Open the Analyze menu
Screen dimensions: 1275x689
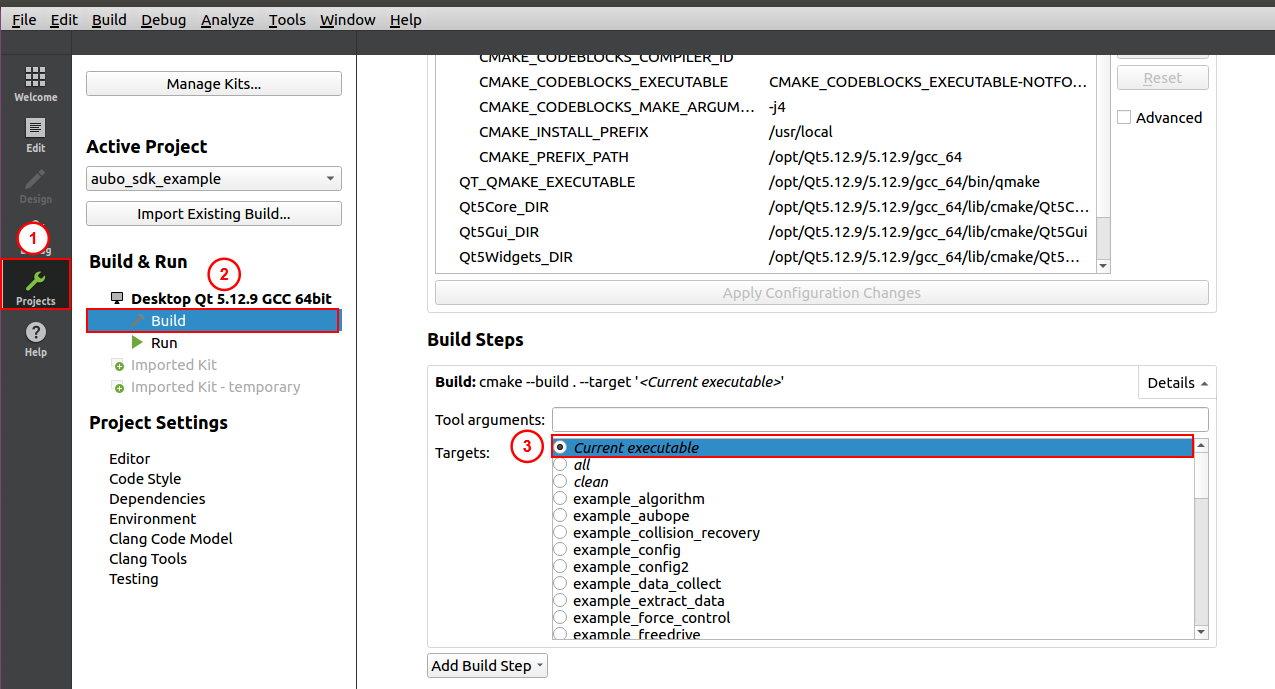pos(227,20)
